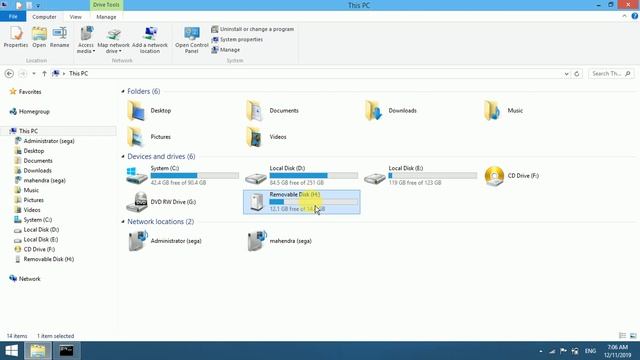Open Help with the question mark icon
Image resolution: width=640 pixels, height=360 pixels.
(x=635, y=16)
